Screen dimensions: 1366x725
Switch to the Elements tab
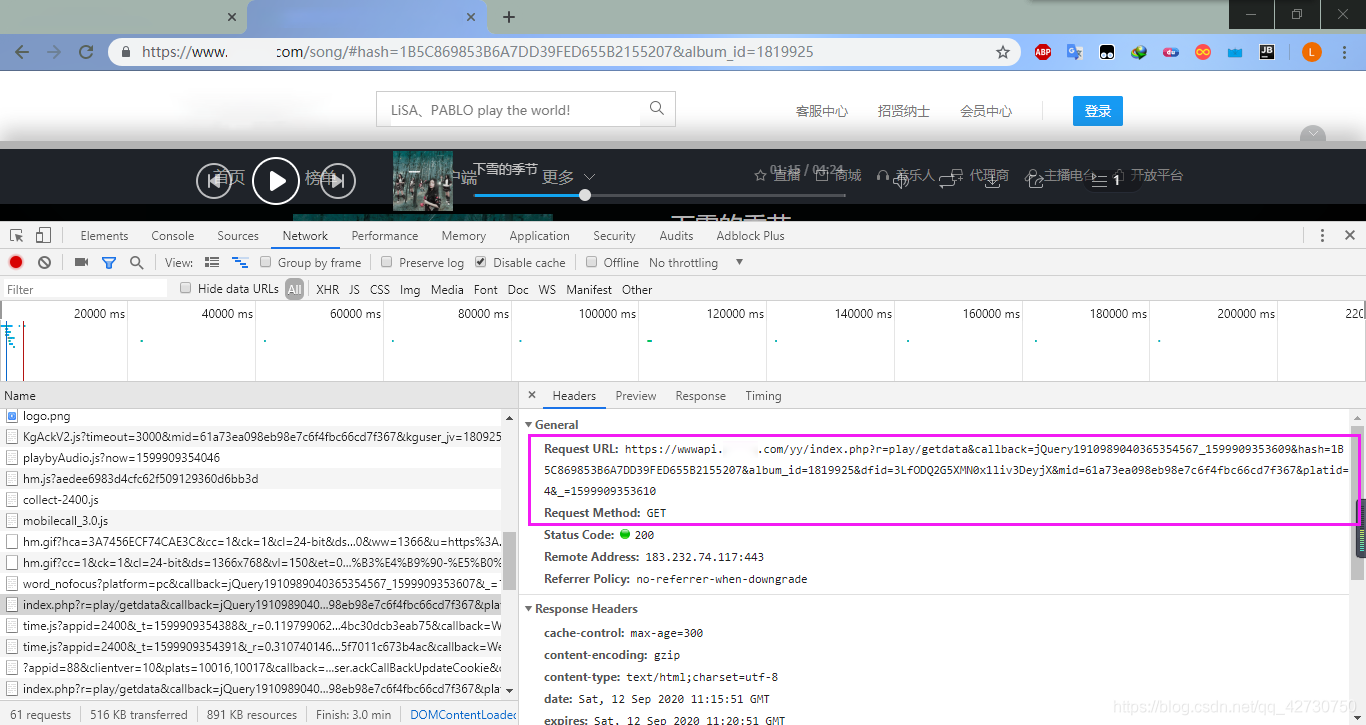click(x=104, y=236)
